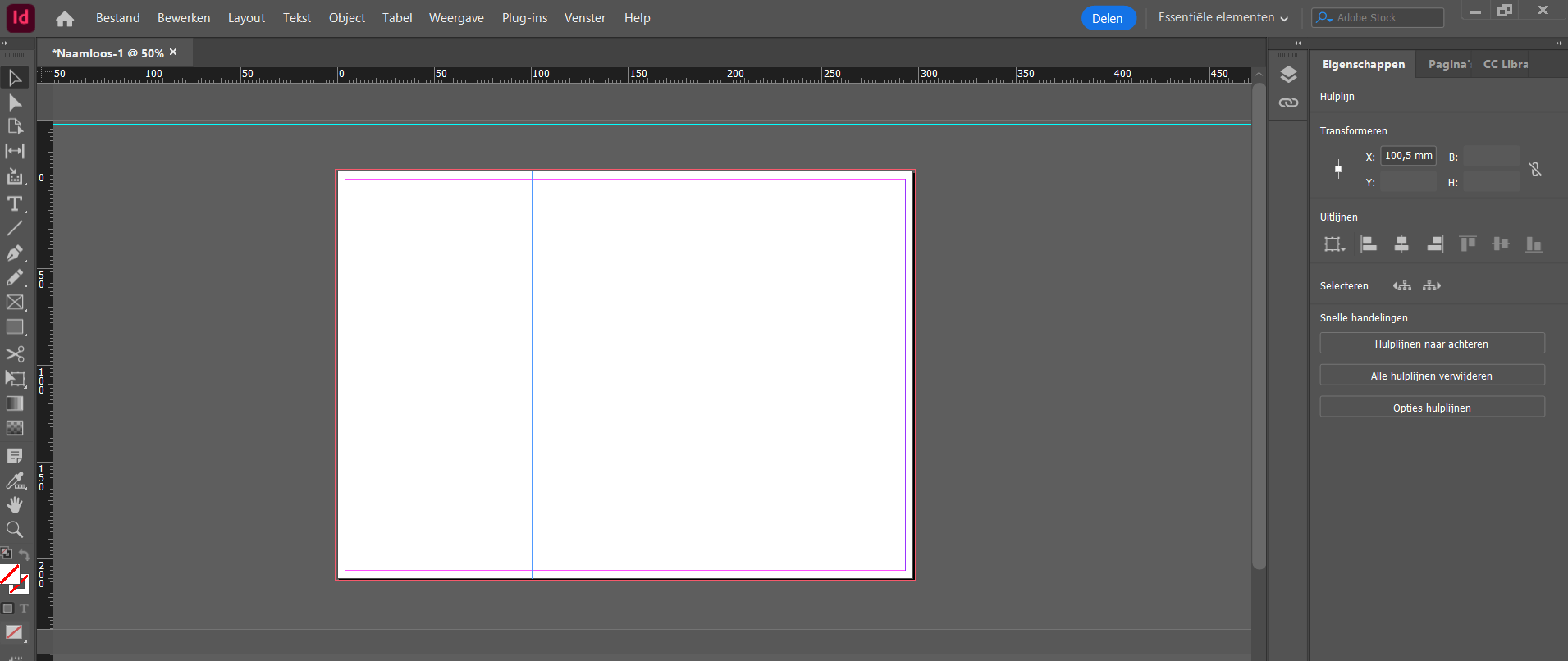Expand the collapsed tools panel arrows
The width and height of the screenshot is (1568, 661).
point(5,43)
